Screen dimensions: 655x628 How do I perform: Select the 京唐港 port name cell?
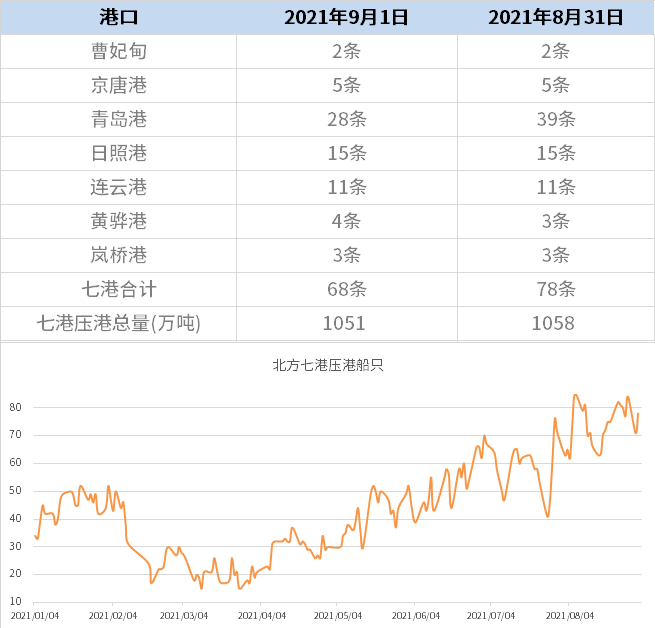tap(118, 86)
